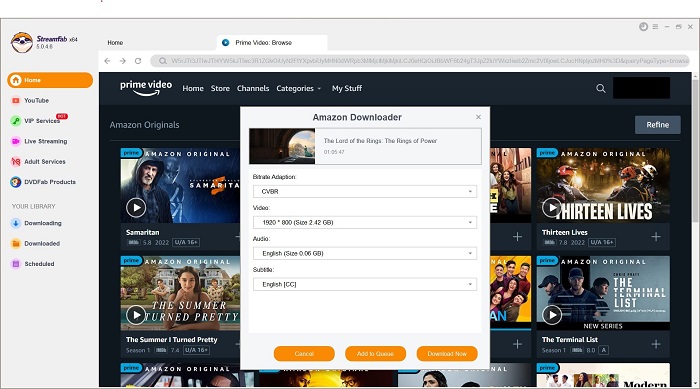Play The Terminal List via play icon
The height and width of the screenshot is (389, 700).
552,315
